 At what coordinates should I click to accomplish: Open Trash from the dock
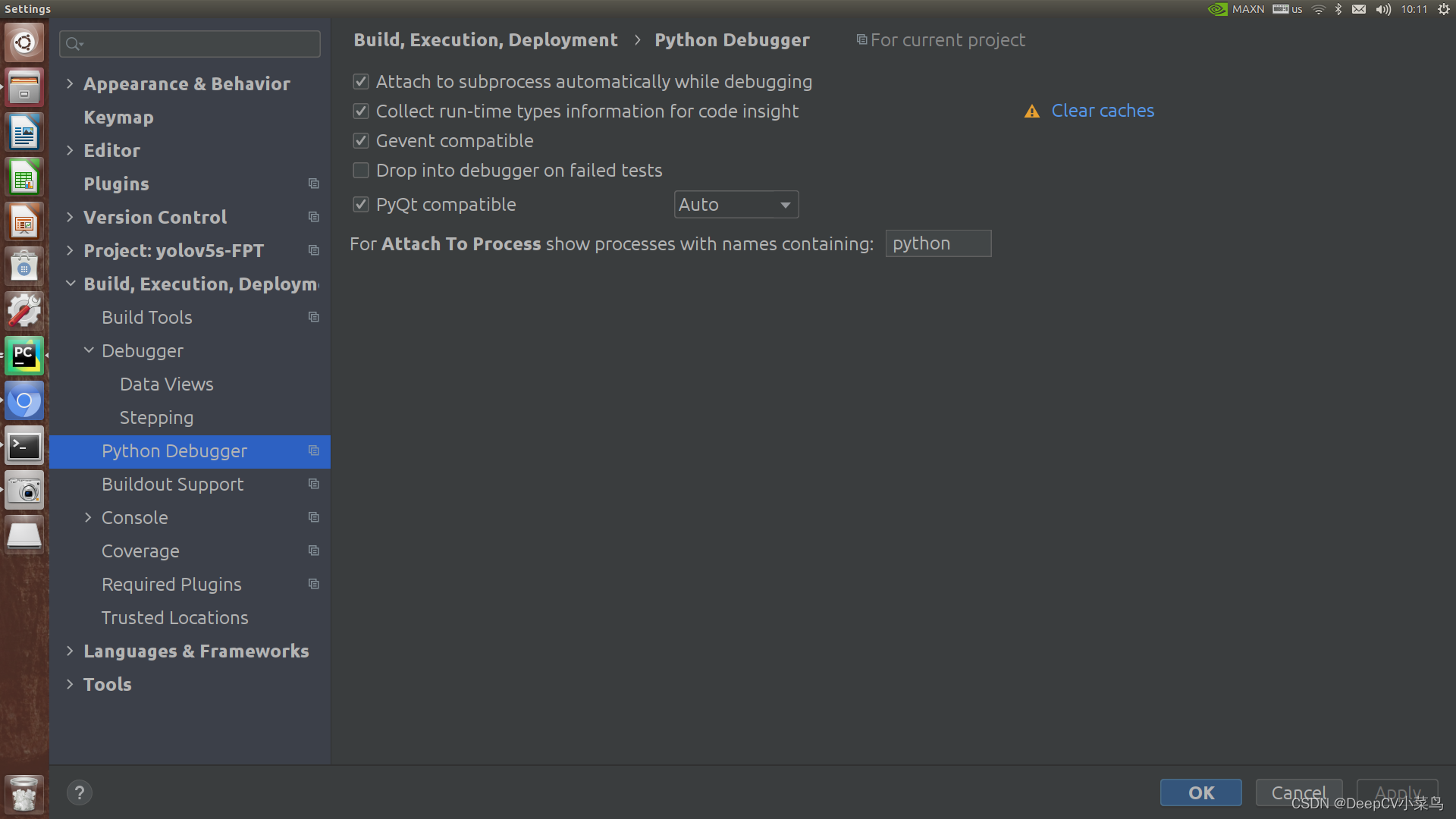pos(24,794)
